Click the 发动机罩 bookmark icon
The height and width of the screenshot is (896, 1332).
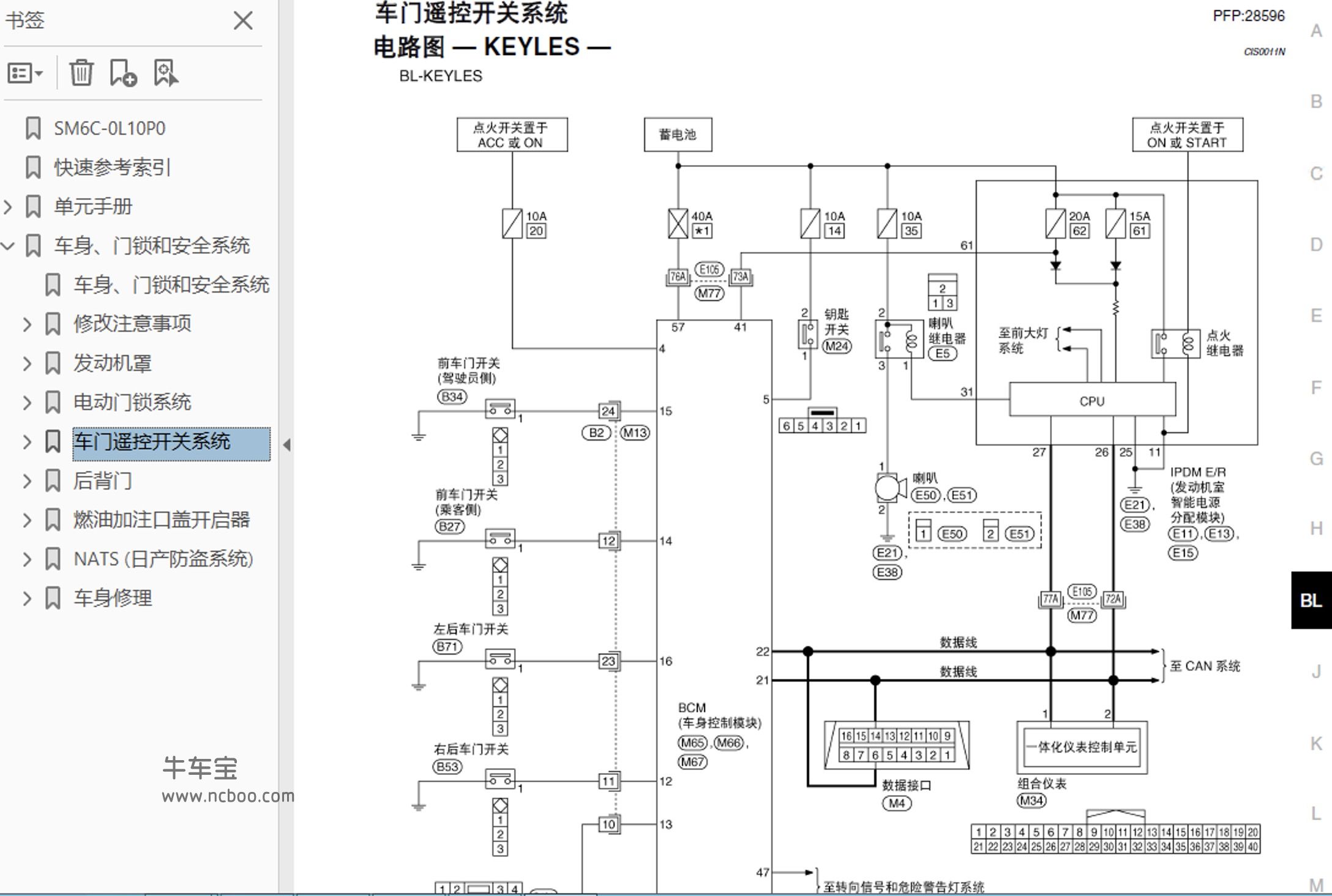(x=53, y=364)
